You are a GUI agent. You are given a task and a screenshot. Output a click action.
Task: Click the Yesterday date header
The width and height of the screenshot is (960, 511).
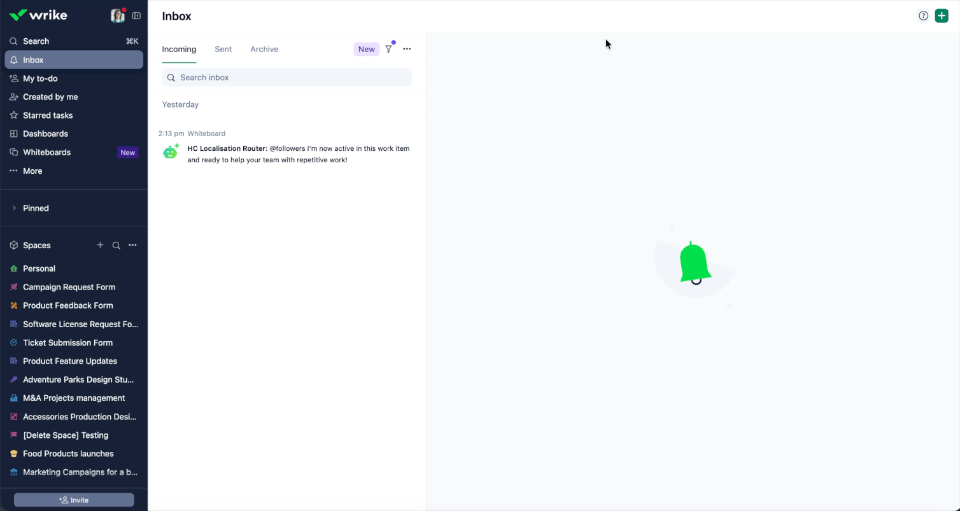[181, 105]
